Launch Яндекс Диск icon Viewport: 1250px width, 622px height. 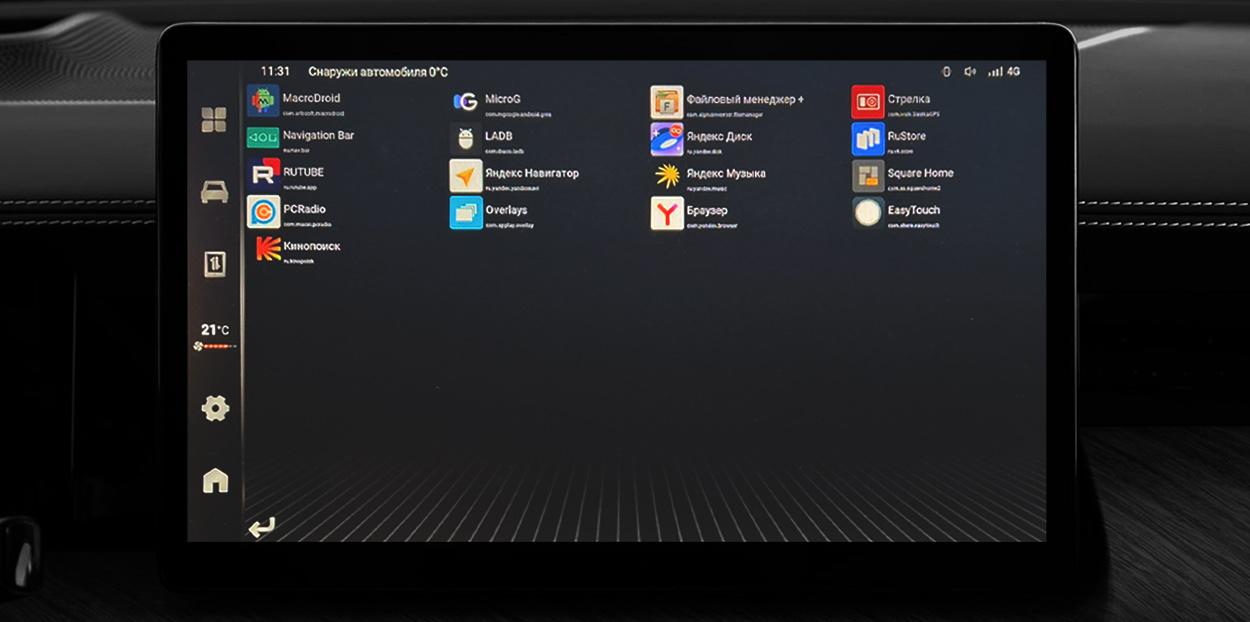(667, 139)
